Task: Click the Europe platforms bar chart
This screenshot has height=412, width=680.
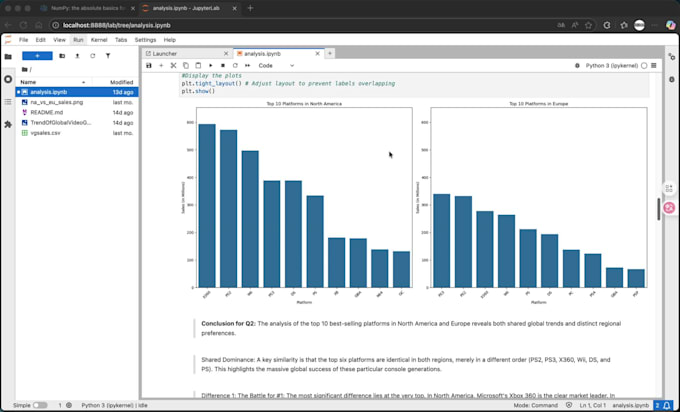Action: tap(531, 203)
